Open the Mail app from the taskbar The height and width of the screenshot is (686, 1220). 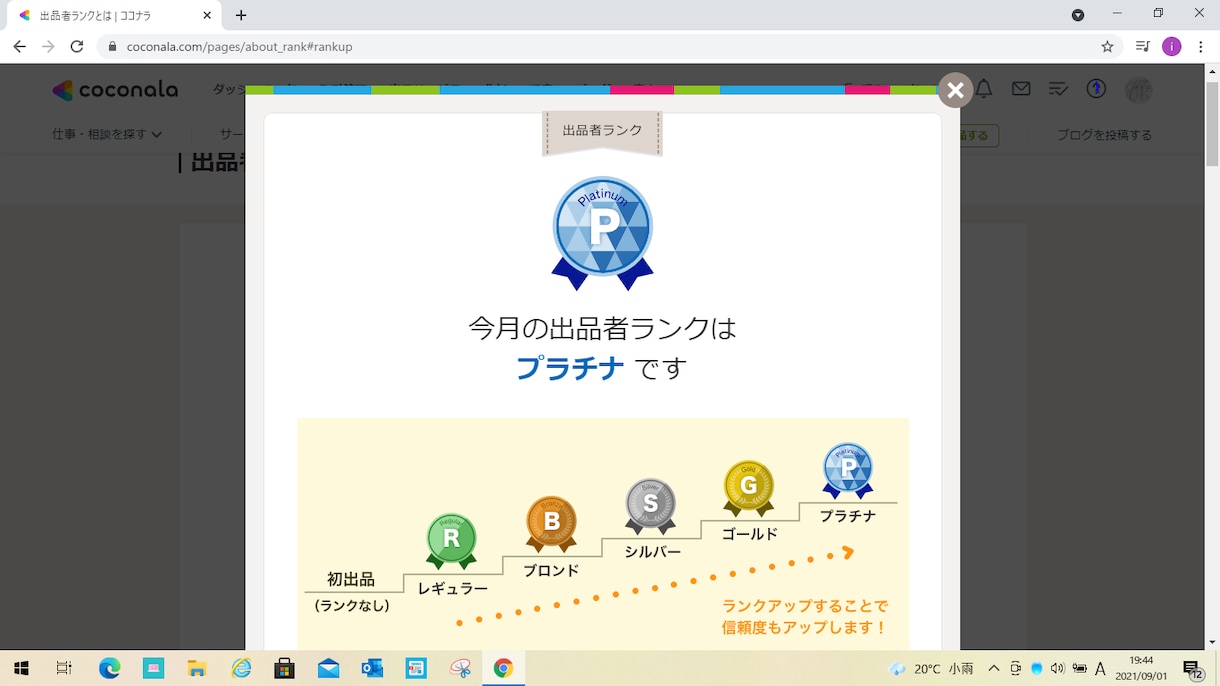(329, 668)
